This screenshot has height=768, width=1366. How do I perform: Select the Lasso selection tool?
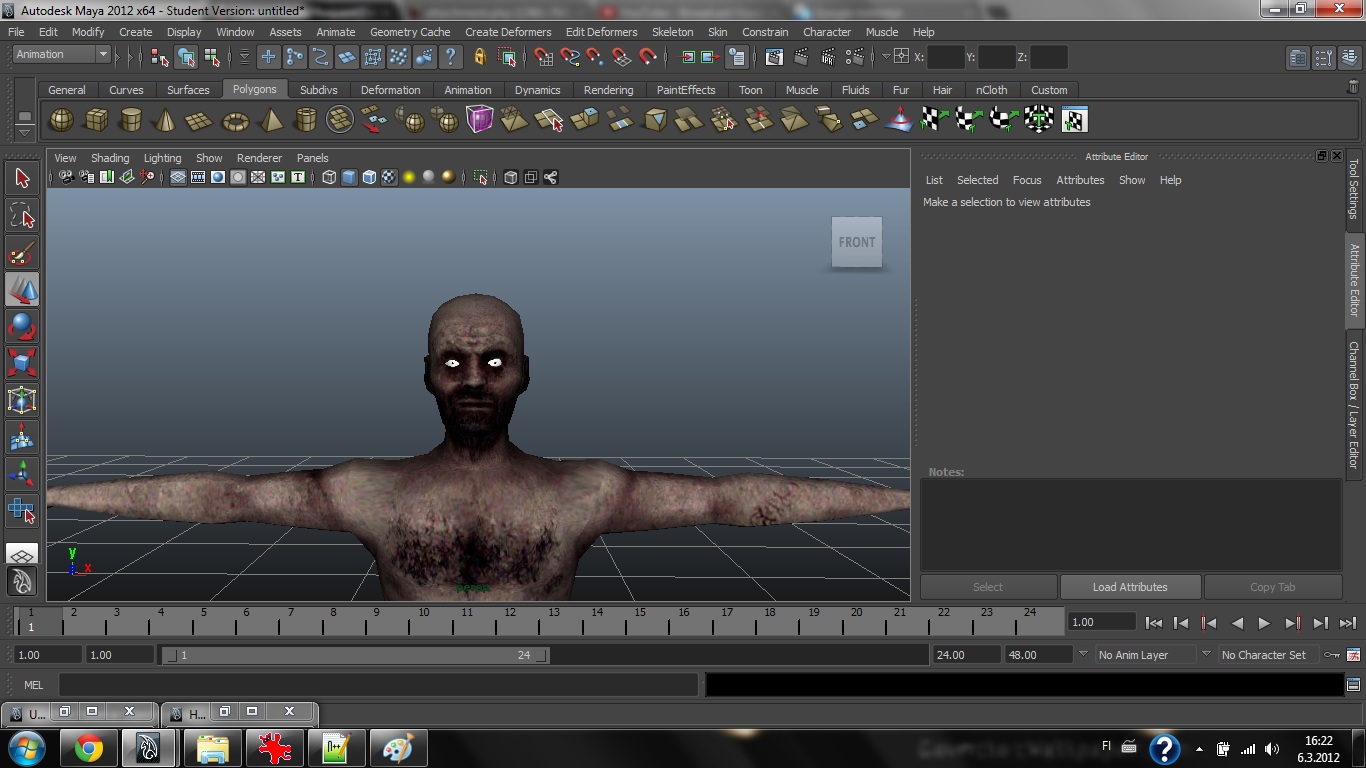click(22, 215)
